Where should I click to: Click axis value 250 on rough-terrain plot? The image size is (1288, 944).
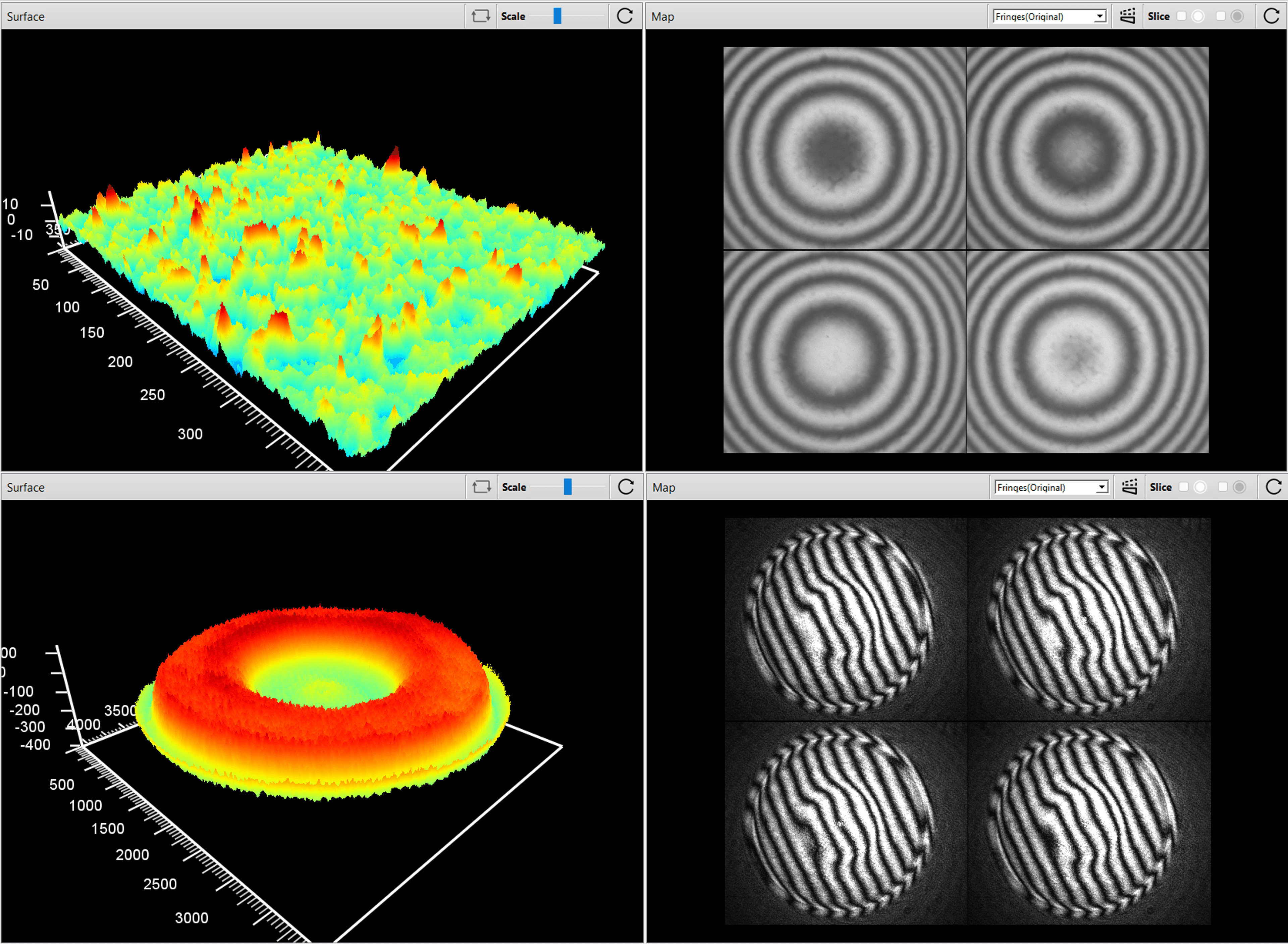153,395
